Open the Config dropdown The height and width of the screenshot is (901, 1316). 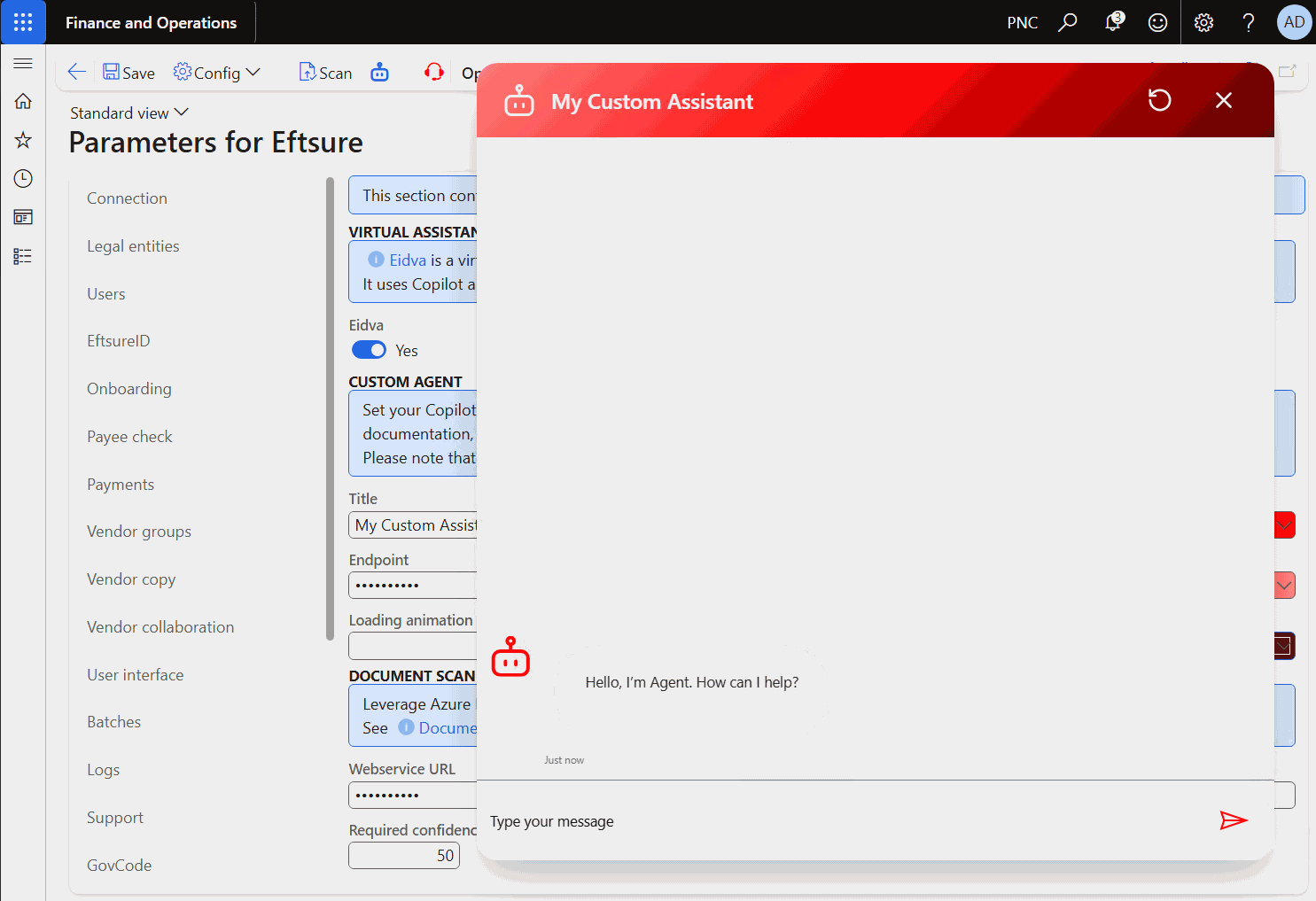(x=216, y=73)
